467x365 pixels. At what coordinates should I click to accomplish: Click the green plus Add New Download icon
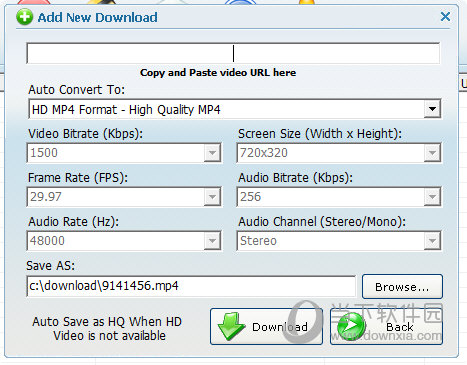click(25, 17)
